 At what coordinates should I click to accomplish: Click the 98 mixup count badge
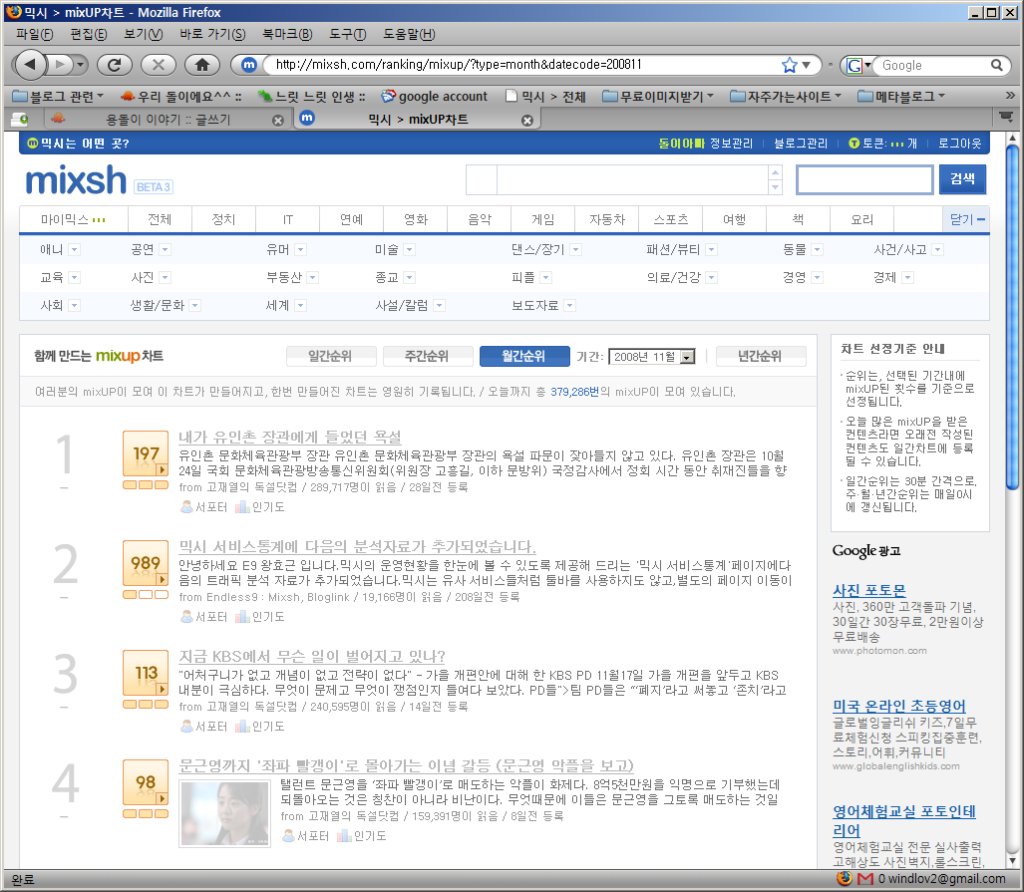click(x=146, y=783)
